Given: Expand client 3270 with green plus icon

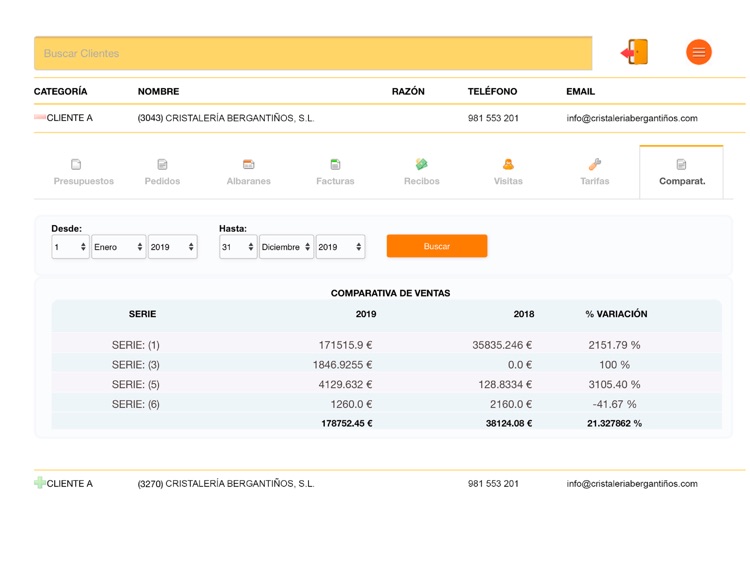Looking at the screenshot, I should [x=40, y=483].
